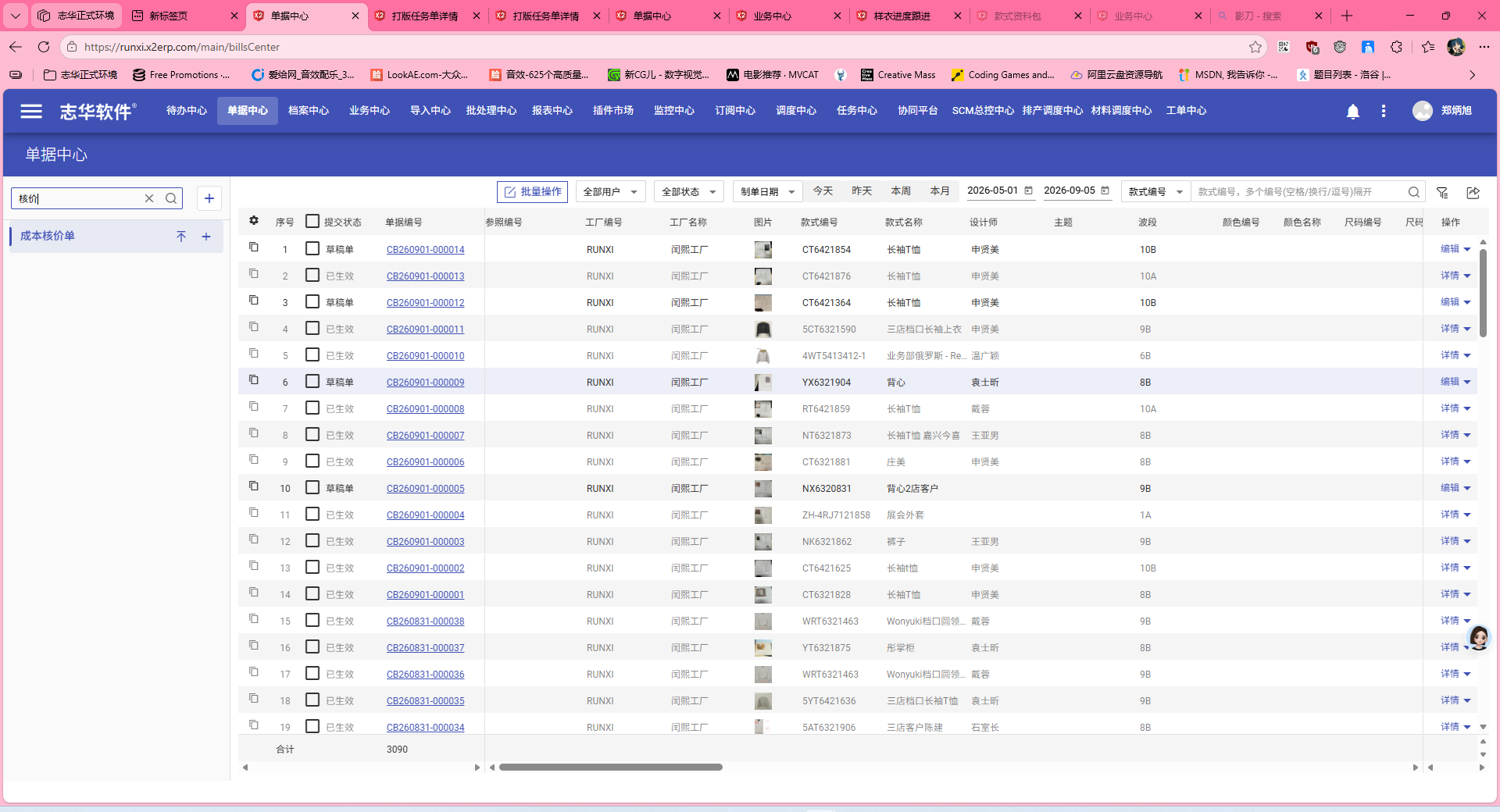Click the search magnifier in left filter box

171,198
